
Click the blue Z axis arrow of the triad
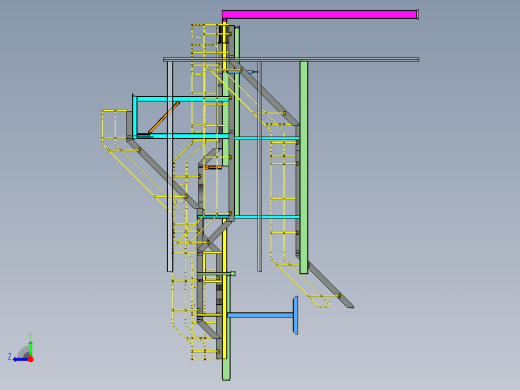tap(20, 359)
